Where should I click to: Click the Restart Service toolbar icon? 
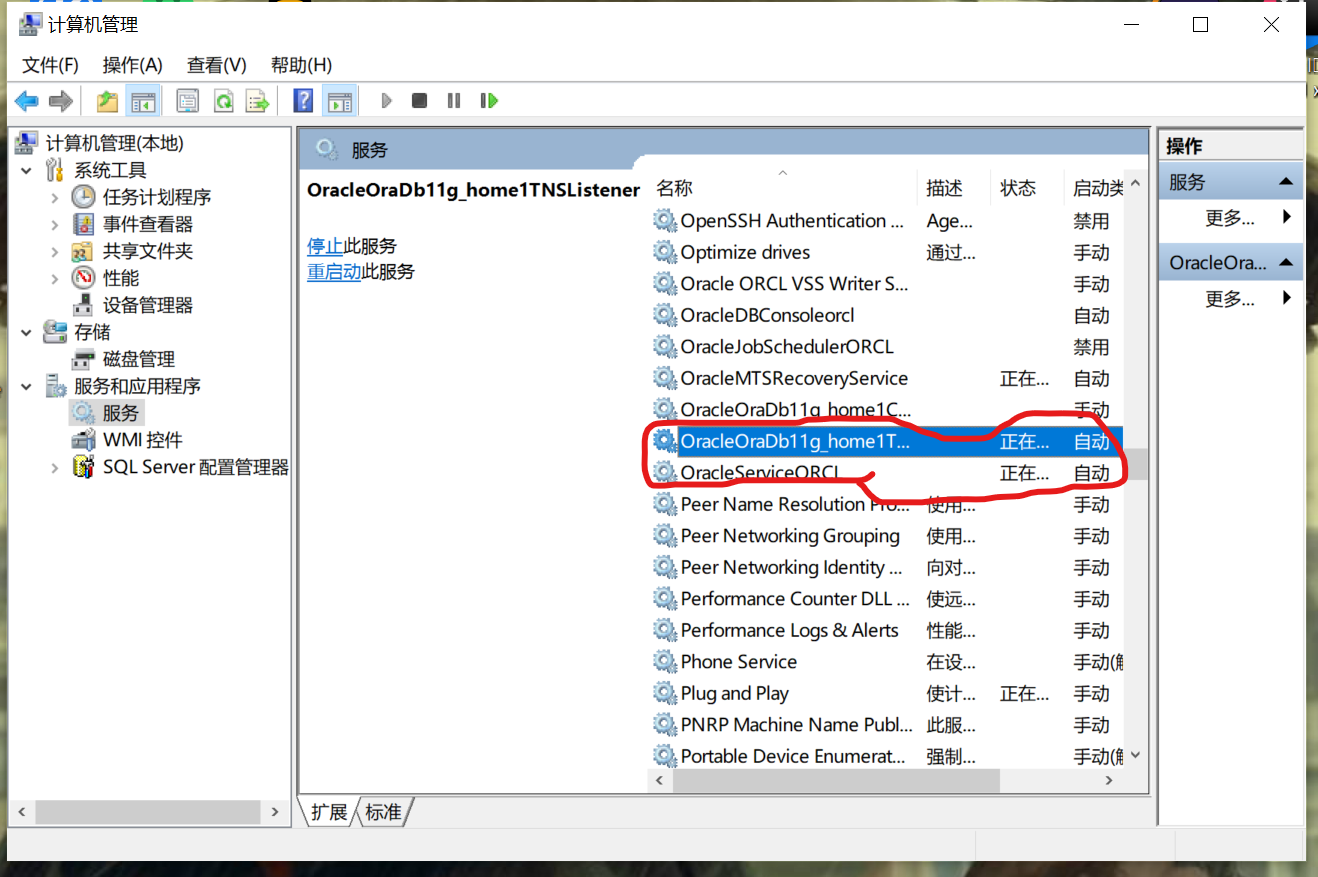(489, 101)
